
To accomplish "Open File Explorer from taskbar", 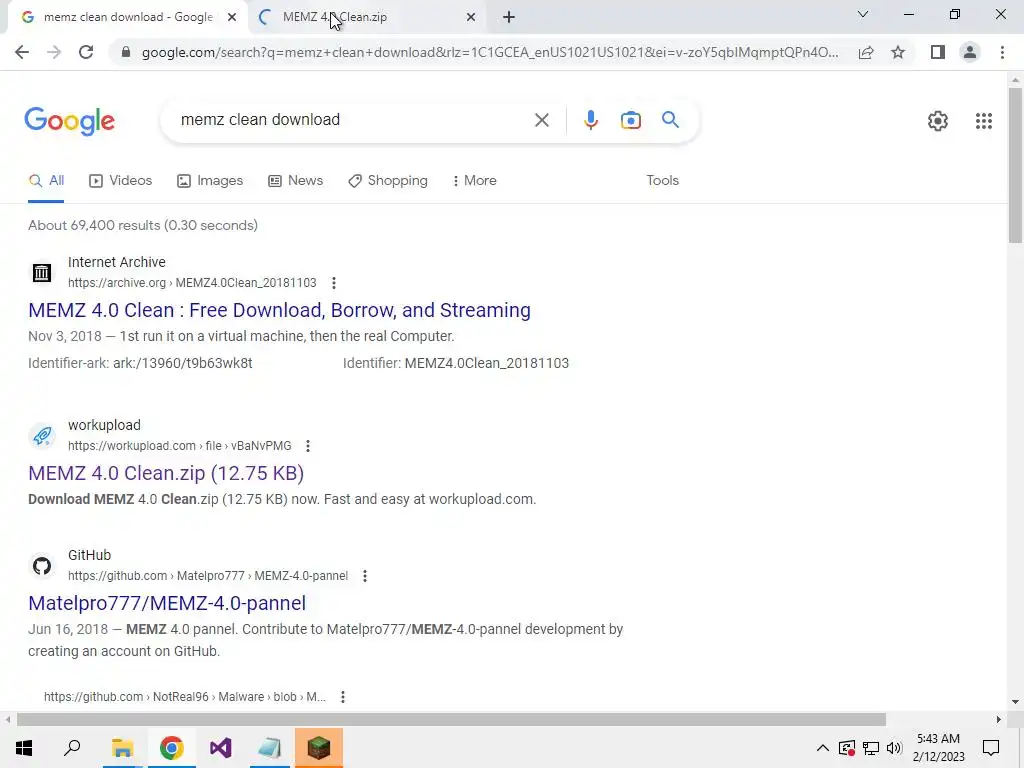I will 122,748.
